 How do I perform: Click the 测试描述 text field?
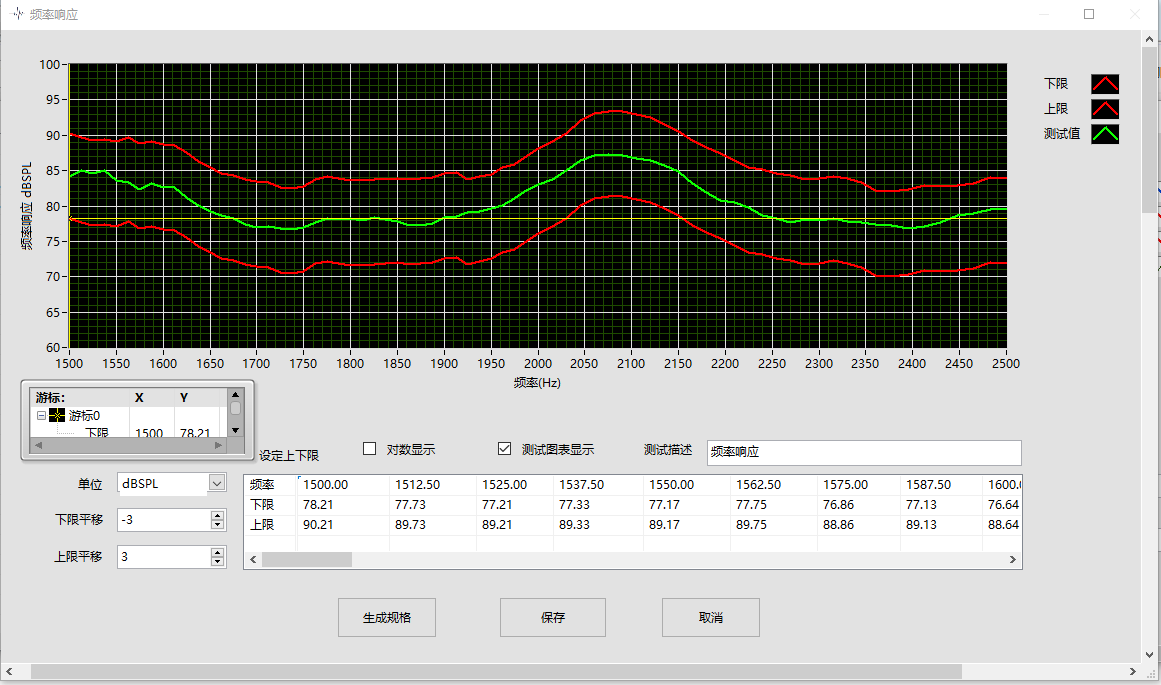point(864,452)
